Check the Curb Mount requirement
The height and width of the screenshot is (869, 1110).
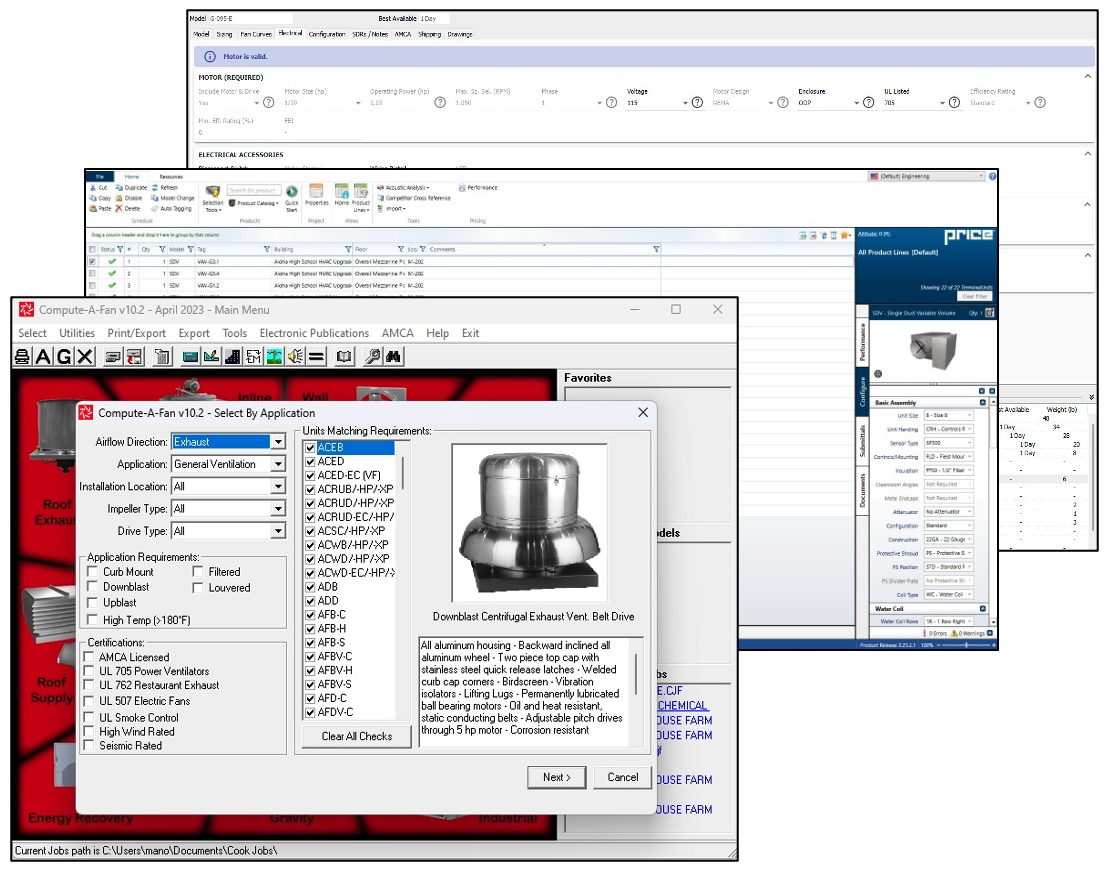93,572
